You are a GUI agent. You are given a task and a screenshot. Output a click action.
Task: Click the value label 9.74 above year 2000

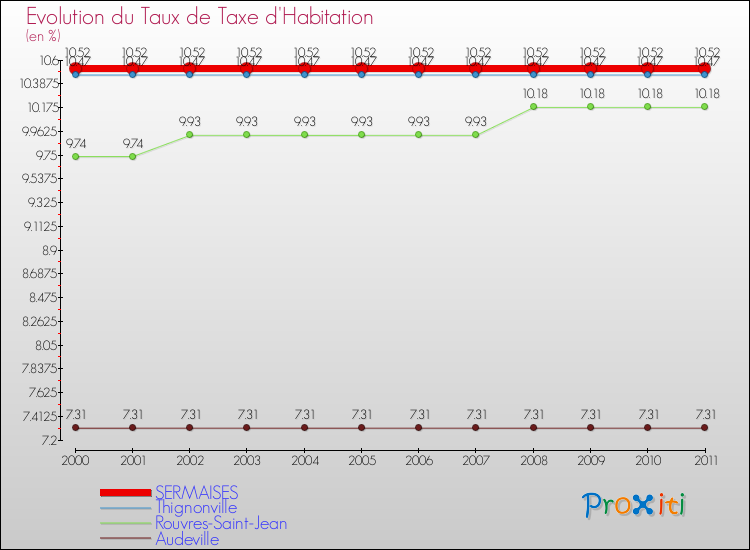76,143
